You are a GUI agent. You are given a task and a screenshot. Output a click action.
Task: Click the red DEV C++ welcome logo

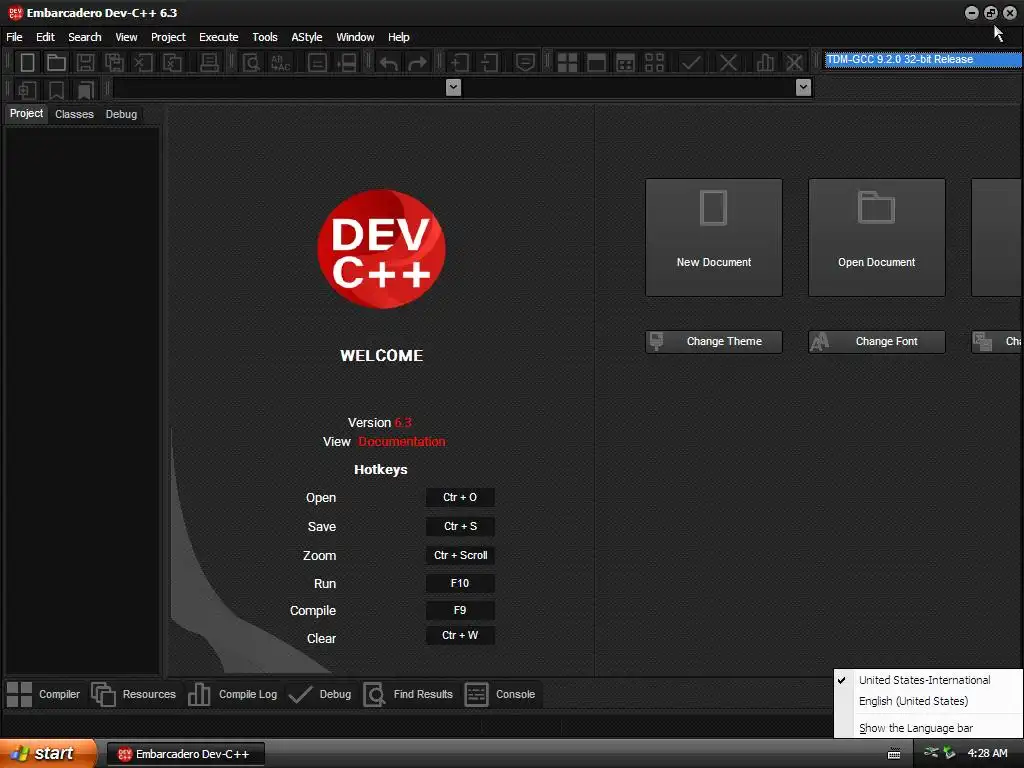click(x=381, y=249)
